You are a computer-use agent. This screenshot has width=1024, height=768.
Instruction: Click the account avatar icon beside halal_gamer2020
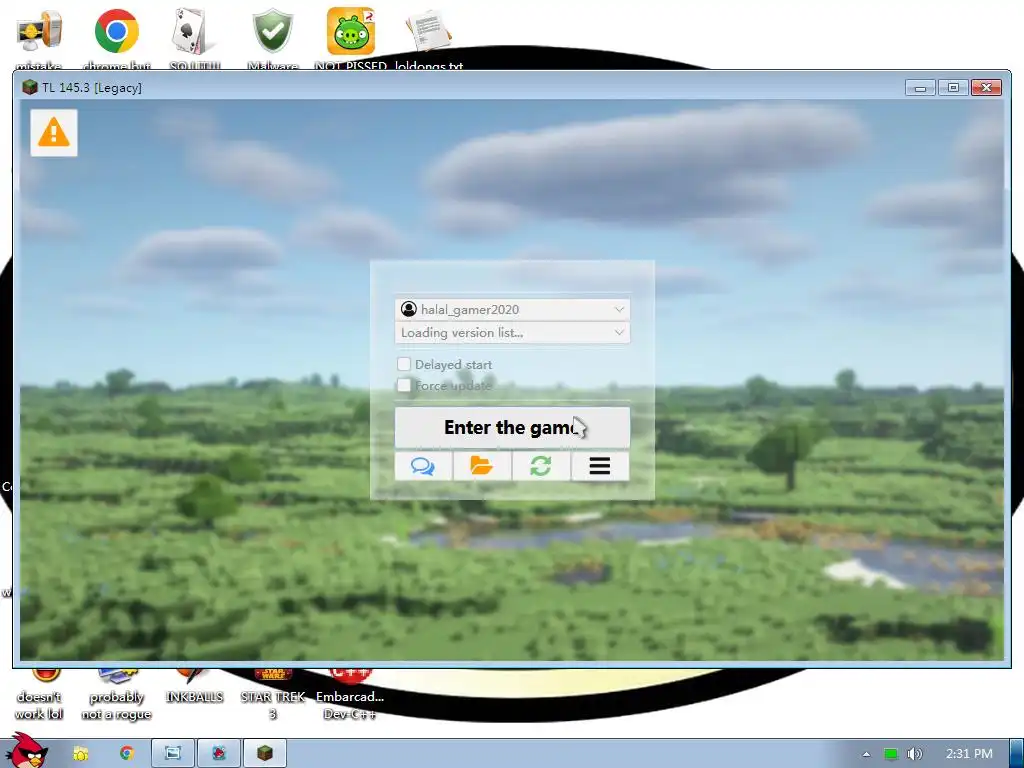point(409,310)
